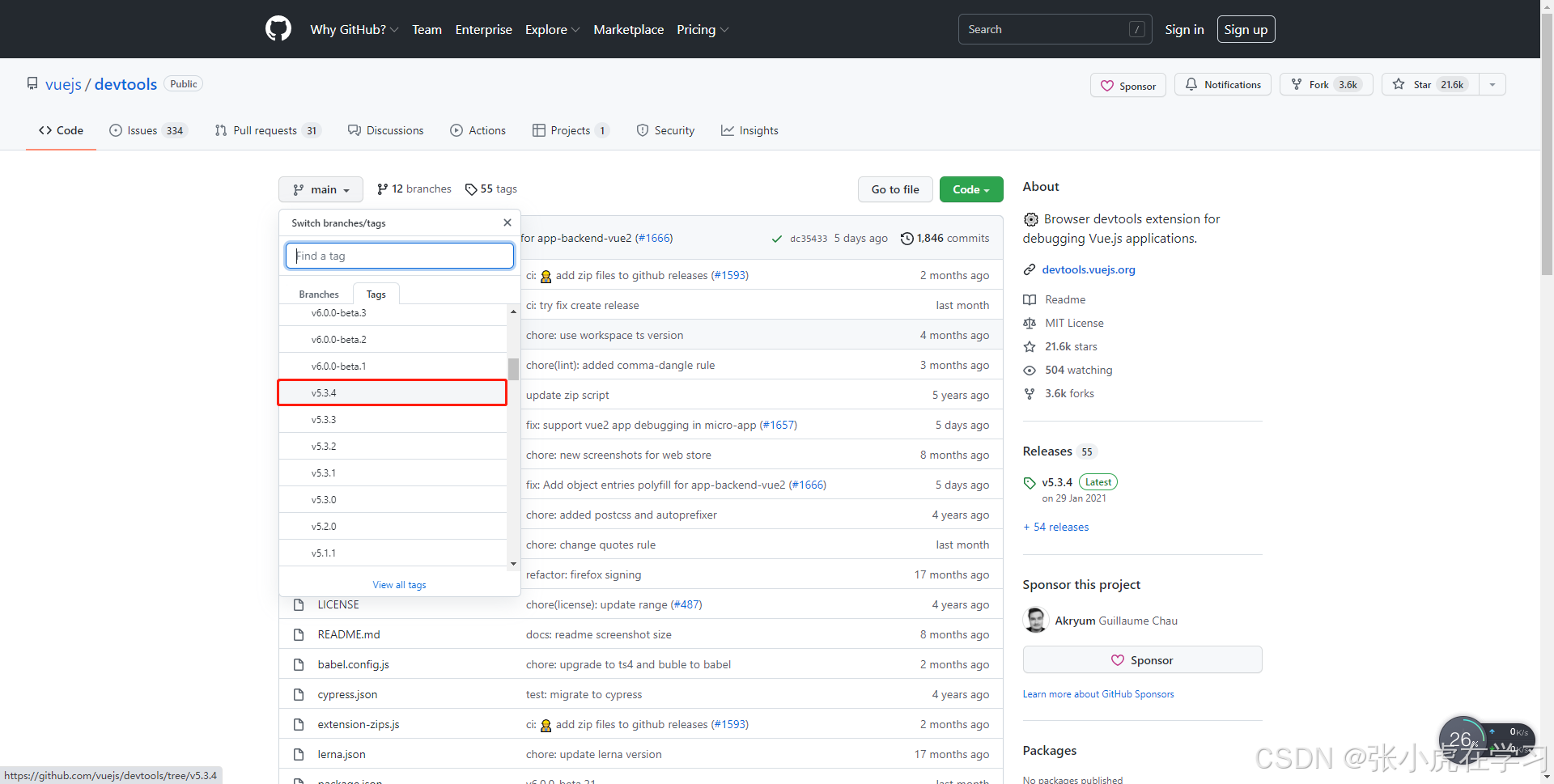
Task: Open the README.md file
Action: pyautogui.click(x=349, y=634)
